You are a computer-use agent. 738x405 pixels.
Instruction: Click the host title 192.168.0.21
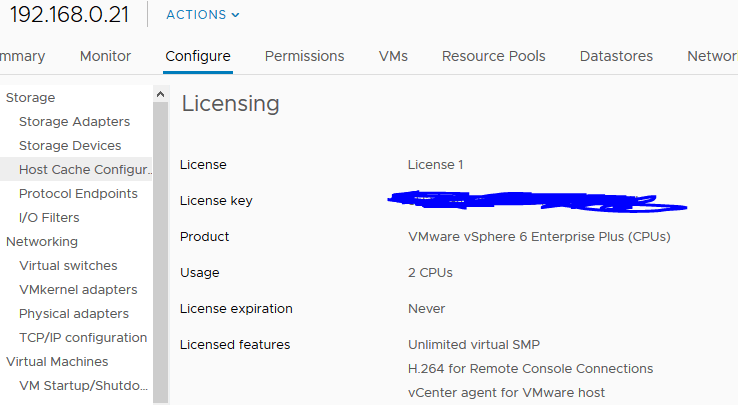pyautogui.click(x=69, y=15)
